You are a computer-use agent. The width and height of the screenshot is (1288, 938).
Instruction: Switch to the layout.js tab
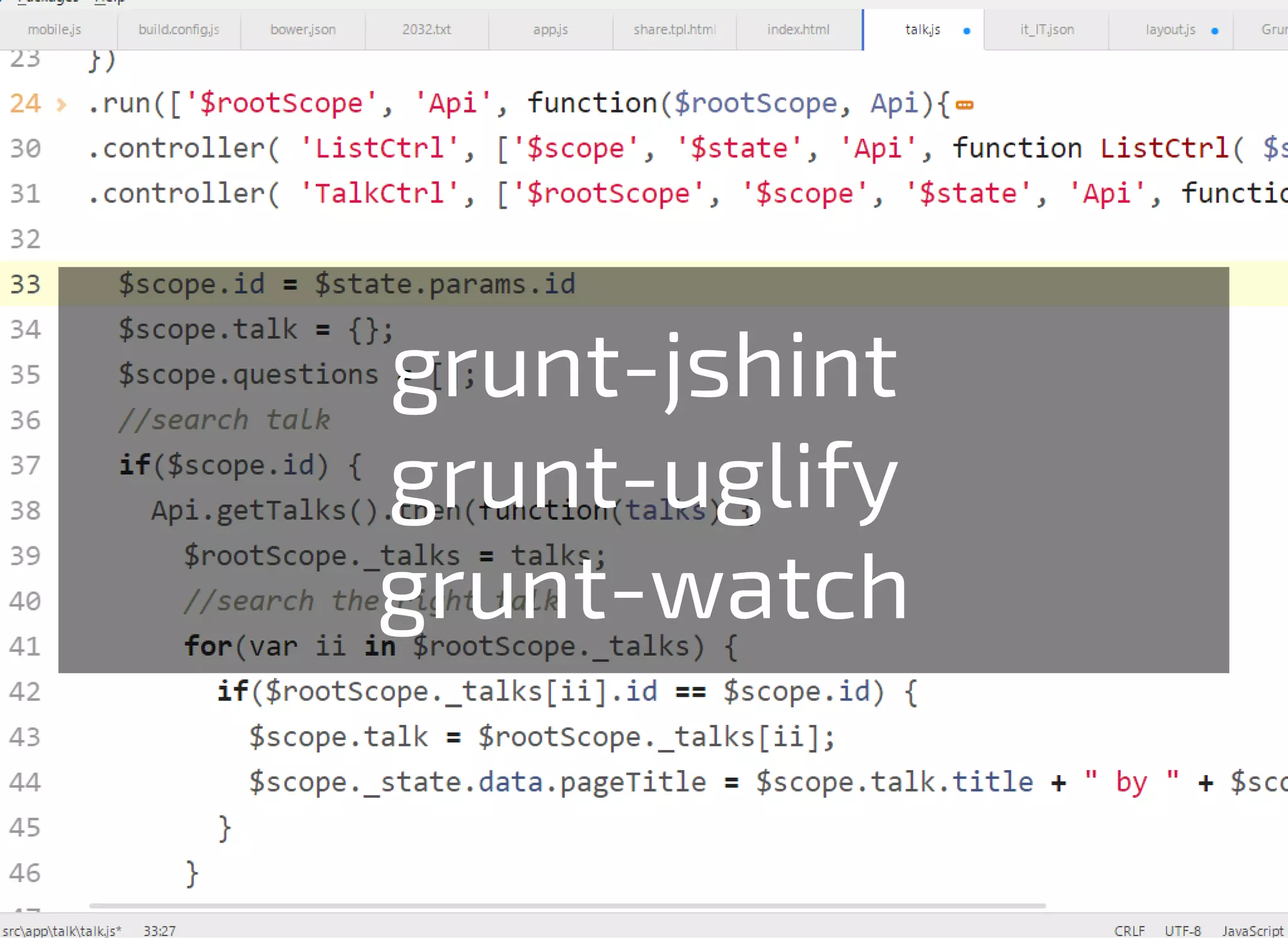coord(1170,30)
